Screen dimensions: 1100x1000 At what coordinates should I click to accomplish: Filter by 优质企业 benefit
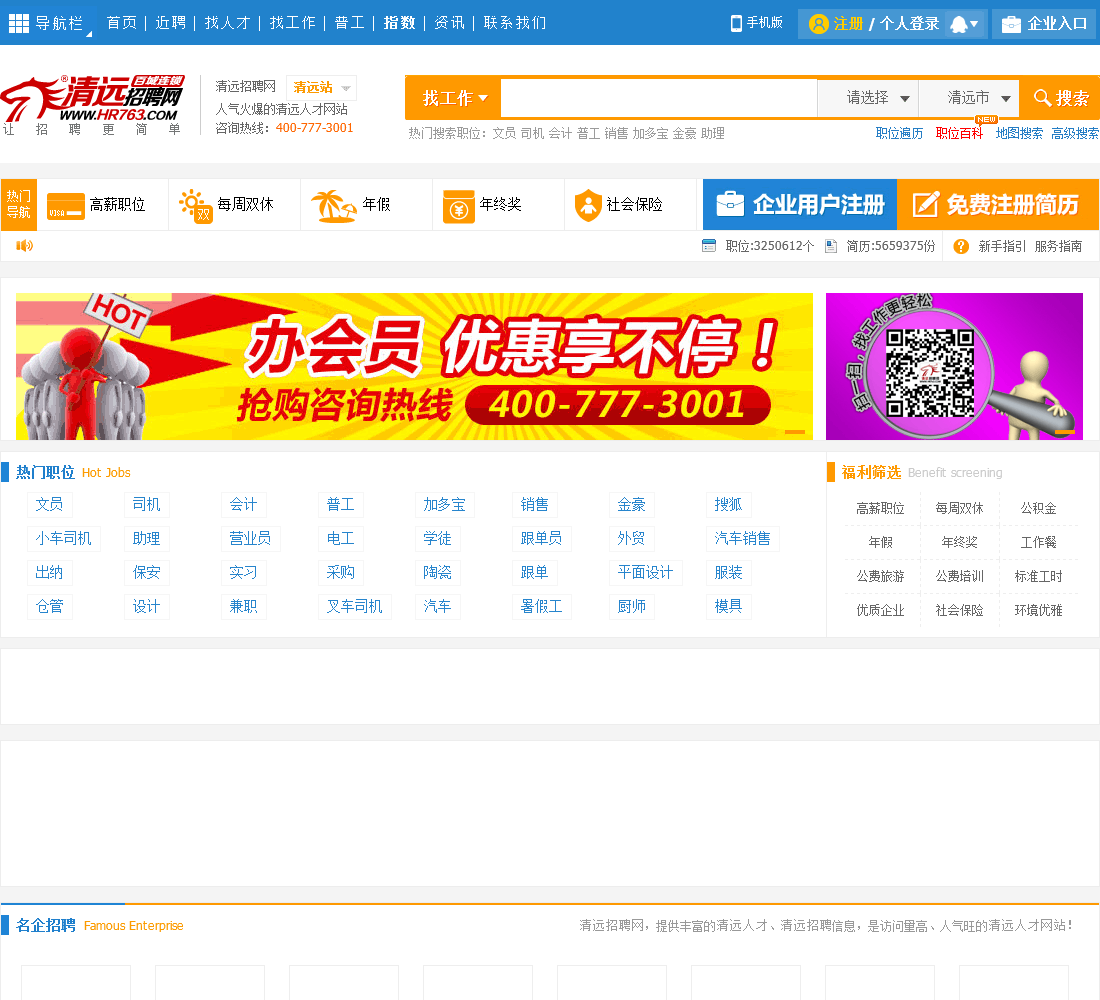880,611
